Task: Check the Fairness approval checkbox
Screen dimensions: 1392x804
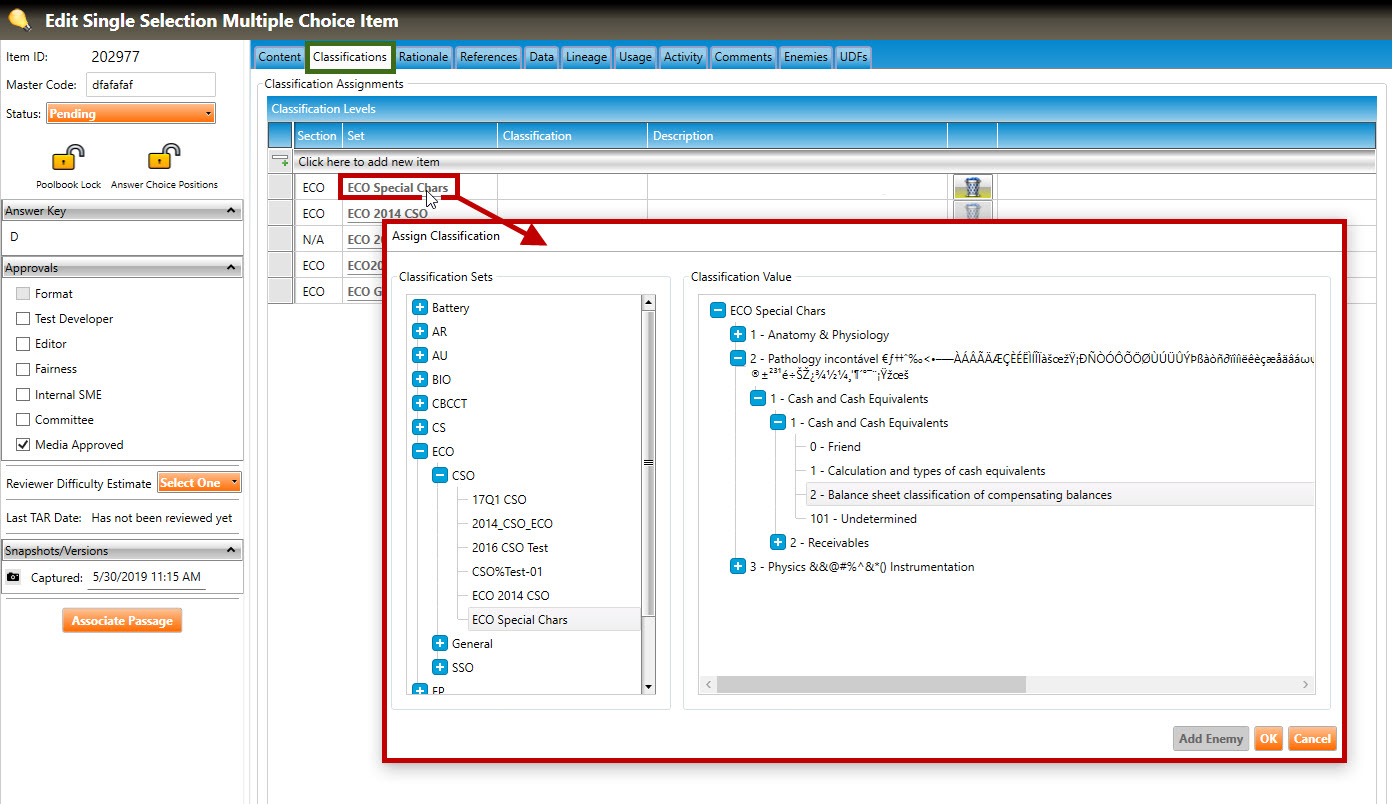Action: [x=23, y=369]
